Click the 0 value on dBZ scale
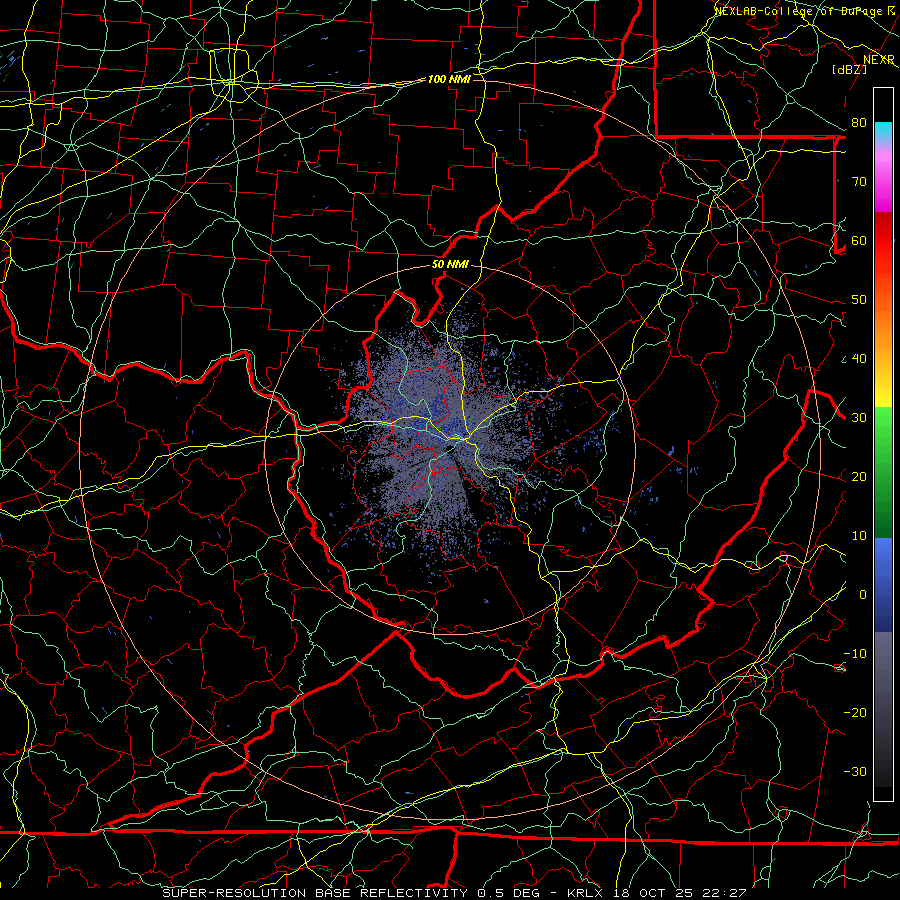900x900 pixels. [863, 595]
